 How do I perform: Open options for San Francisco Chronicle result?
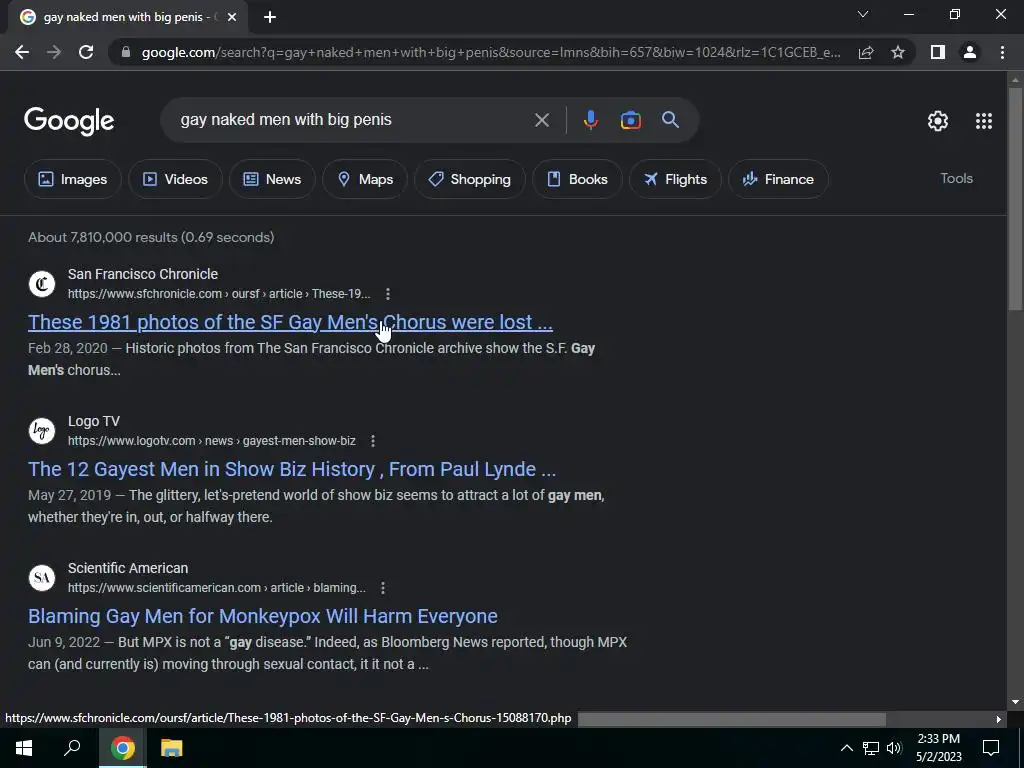(388, 294)
